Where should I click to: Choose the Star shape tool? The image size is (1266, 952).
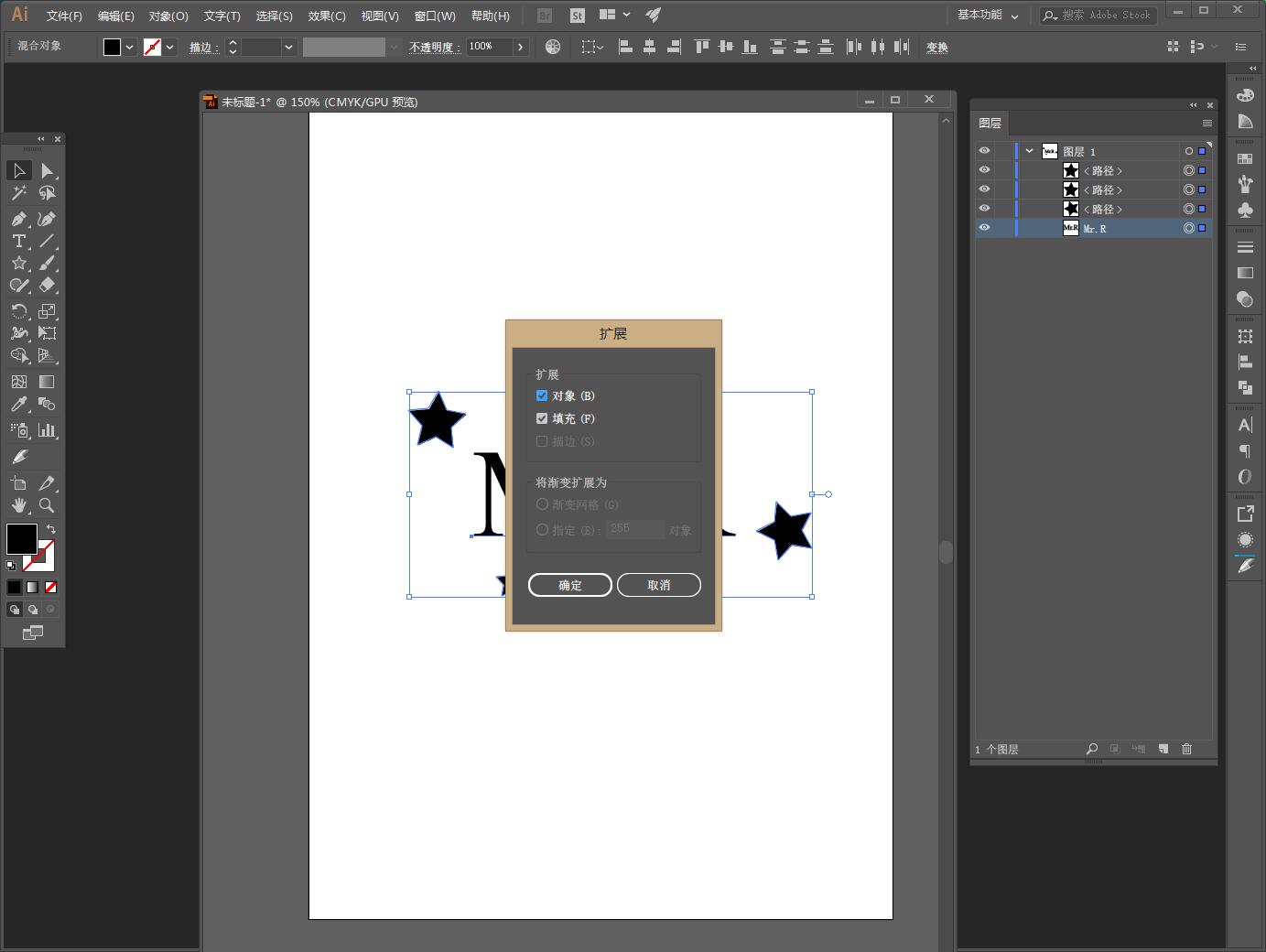pos(18,264)
